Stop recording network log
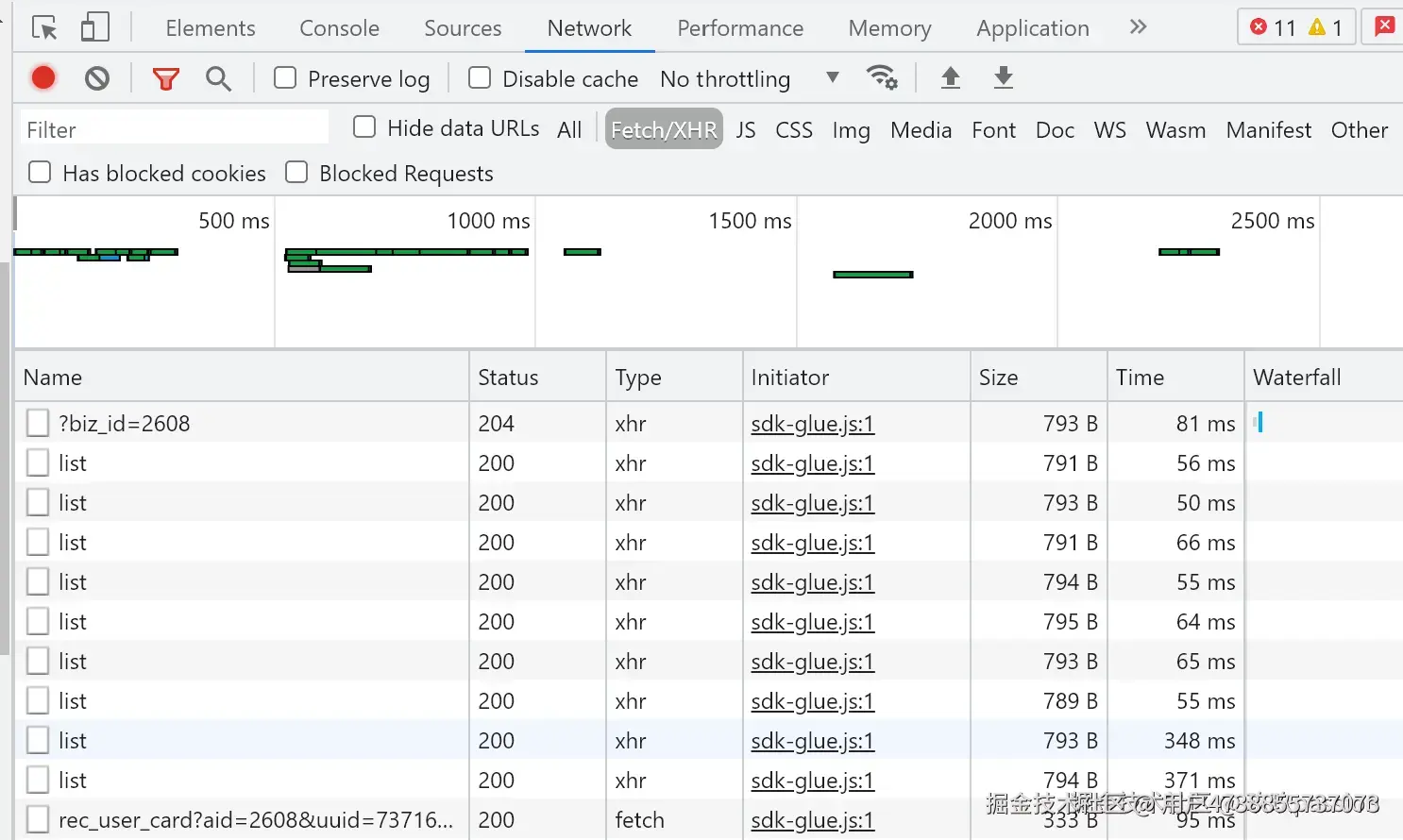 43,77
